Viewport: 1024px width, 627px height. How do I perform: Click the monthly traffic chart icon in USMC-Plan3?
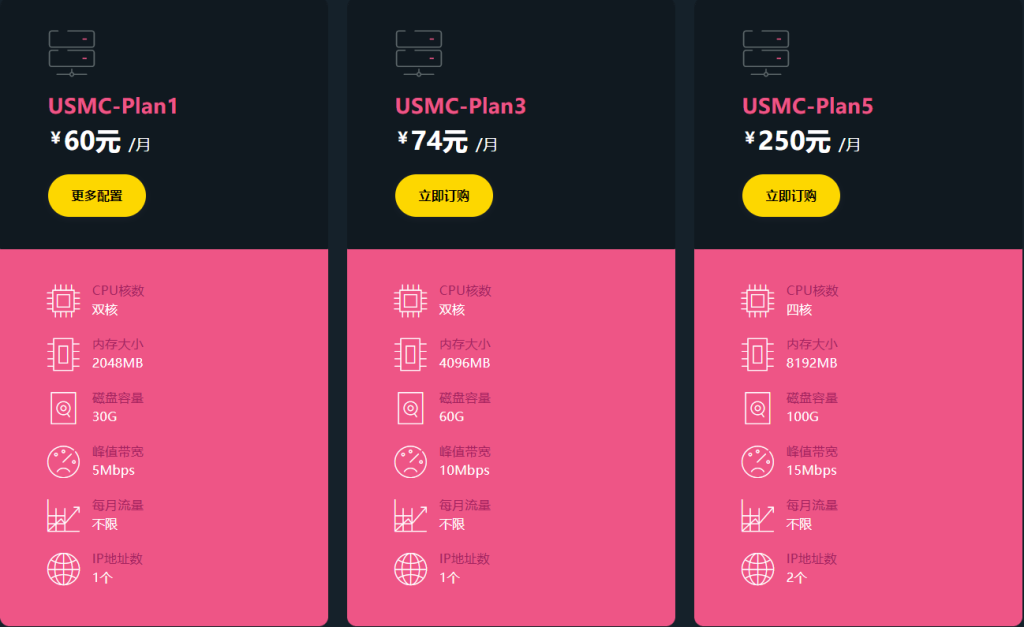(410, 515)
